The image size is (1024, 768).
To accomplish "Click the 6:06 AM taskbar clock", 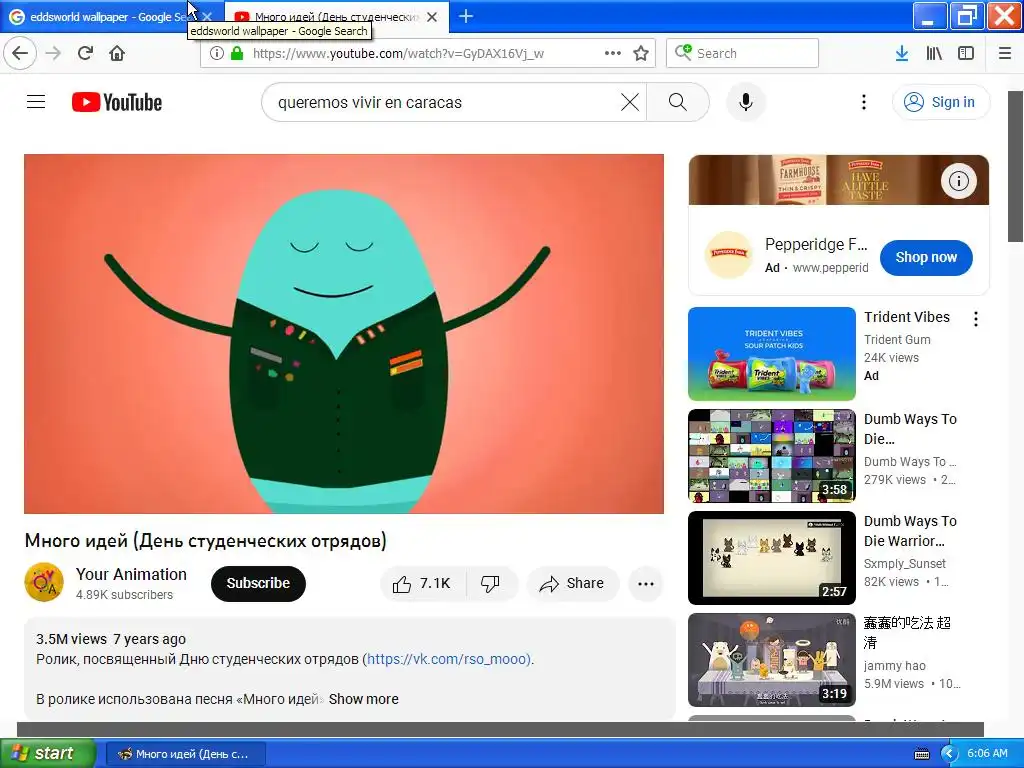I will tap(987, 753).
